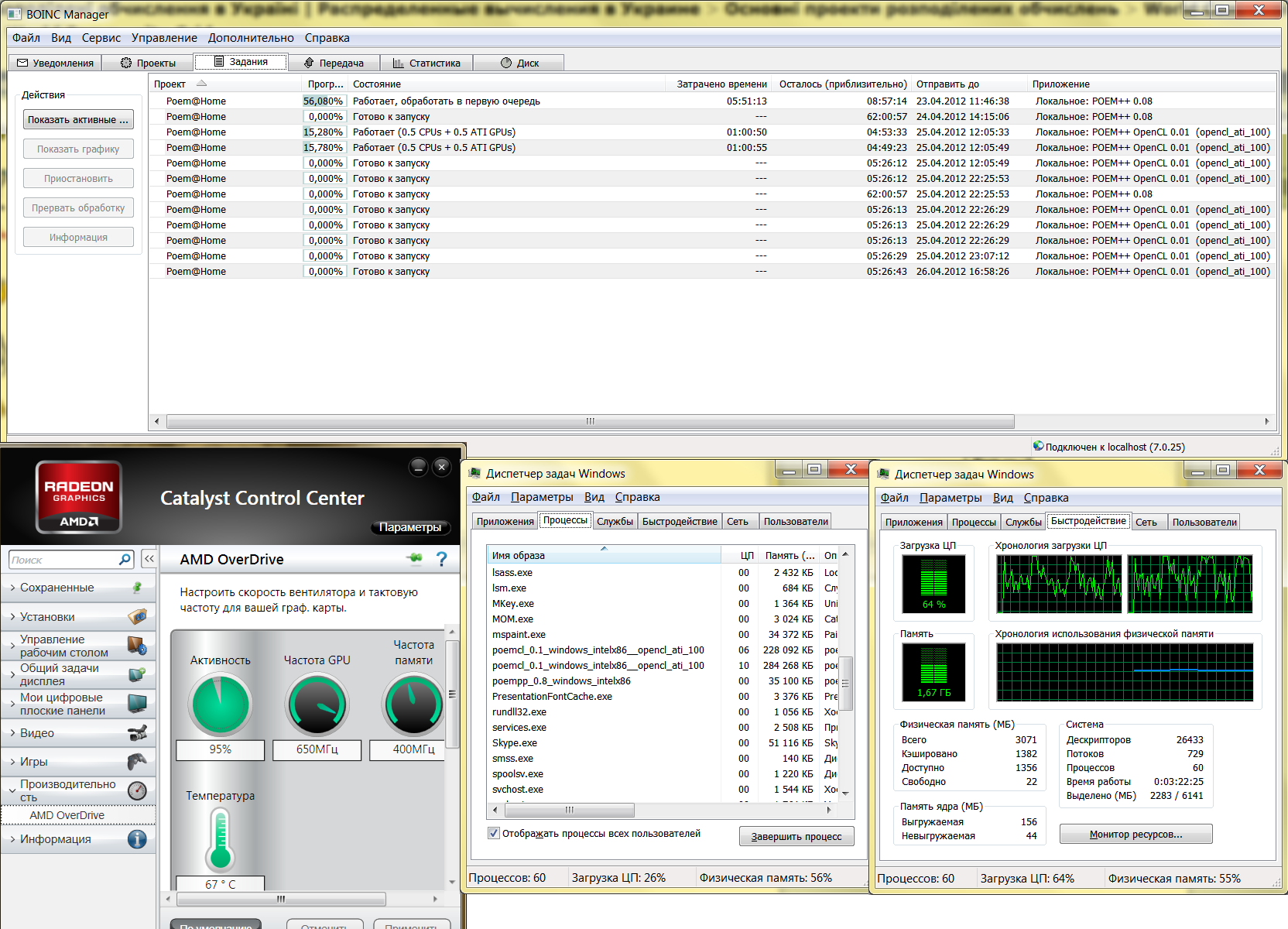
Task: Click the Отправить до column header
Action: tap(968, 84)
